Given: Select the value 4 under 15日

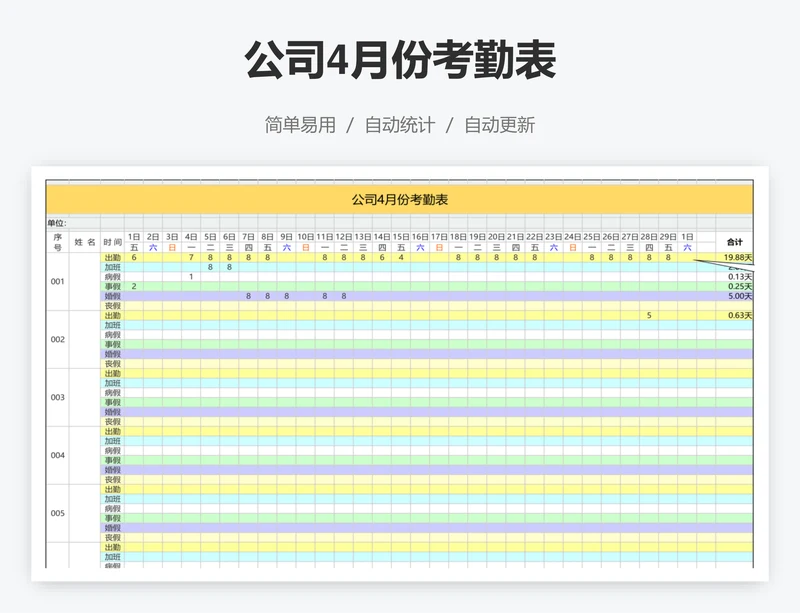Looking at the screenshot, I should (401, 257).
